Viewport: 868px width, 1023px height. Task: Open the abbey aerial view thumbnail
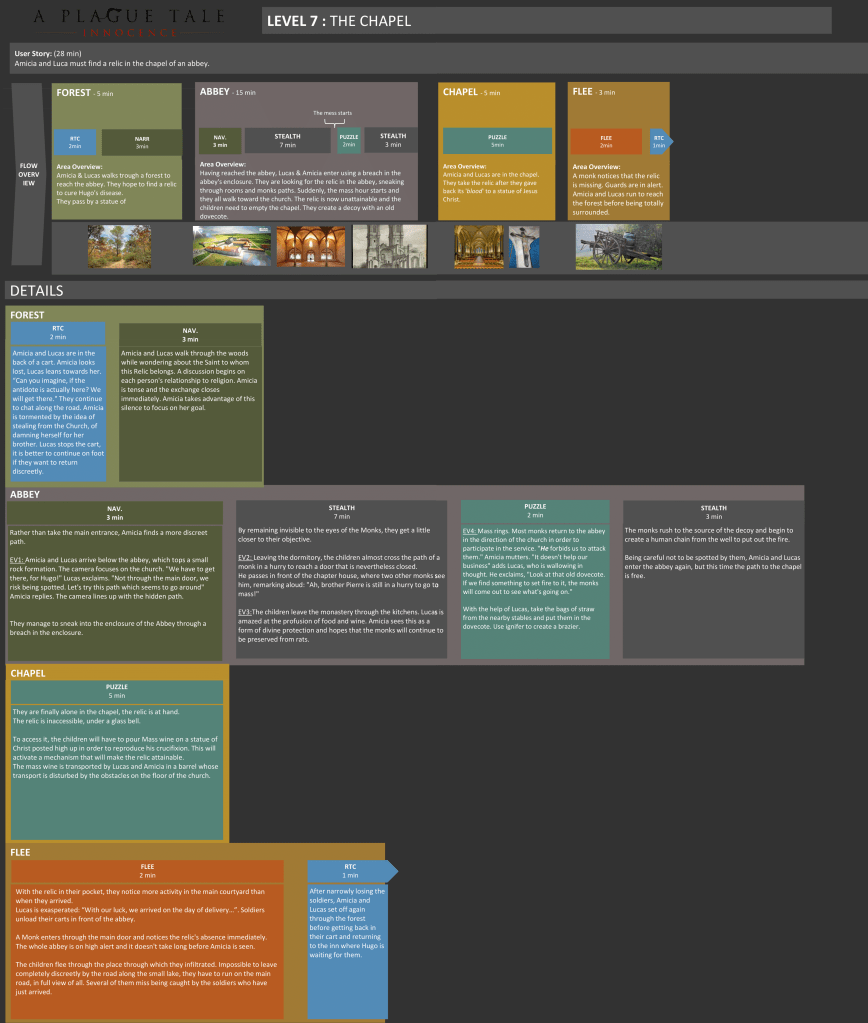[x=231, y=246]
